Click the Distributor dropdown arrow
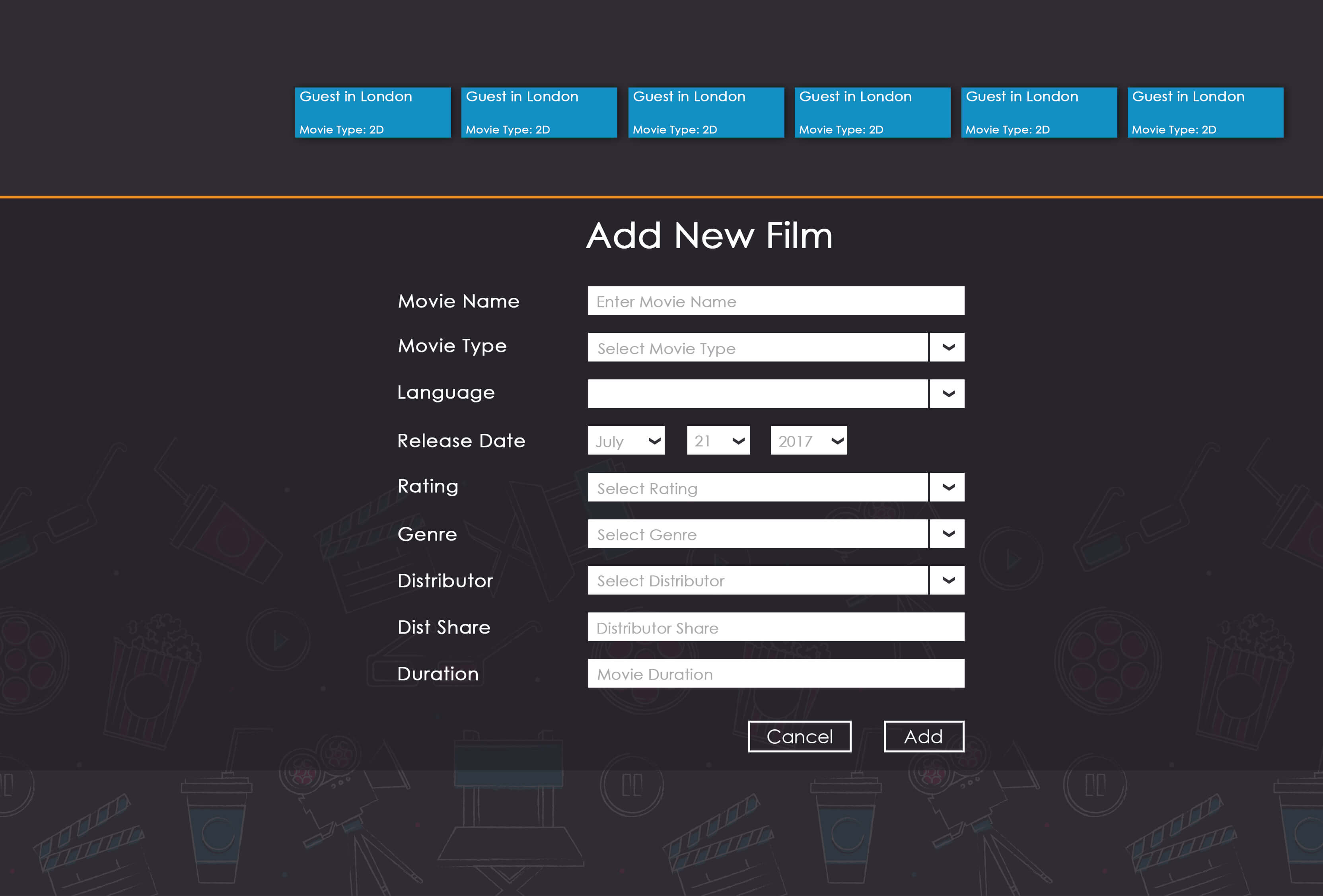Screen dimensions: 1323x896 [x=947, y=580]
